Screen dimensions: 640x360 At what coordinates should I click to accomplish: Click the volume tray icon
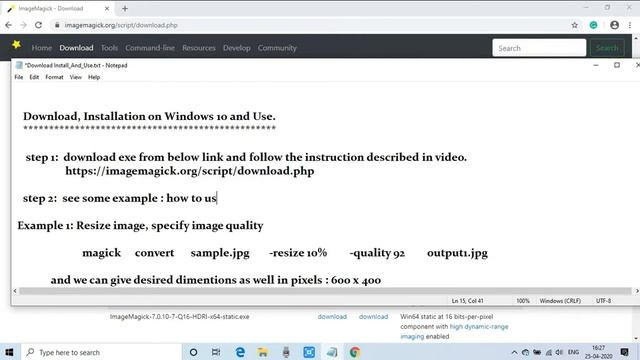point(559,352)
